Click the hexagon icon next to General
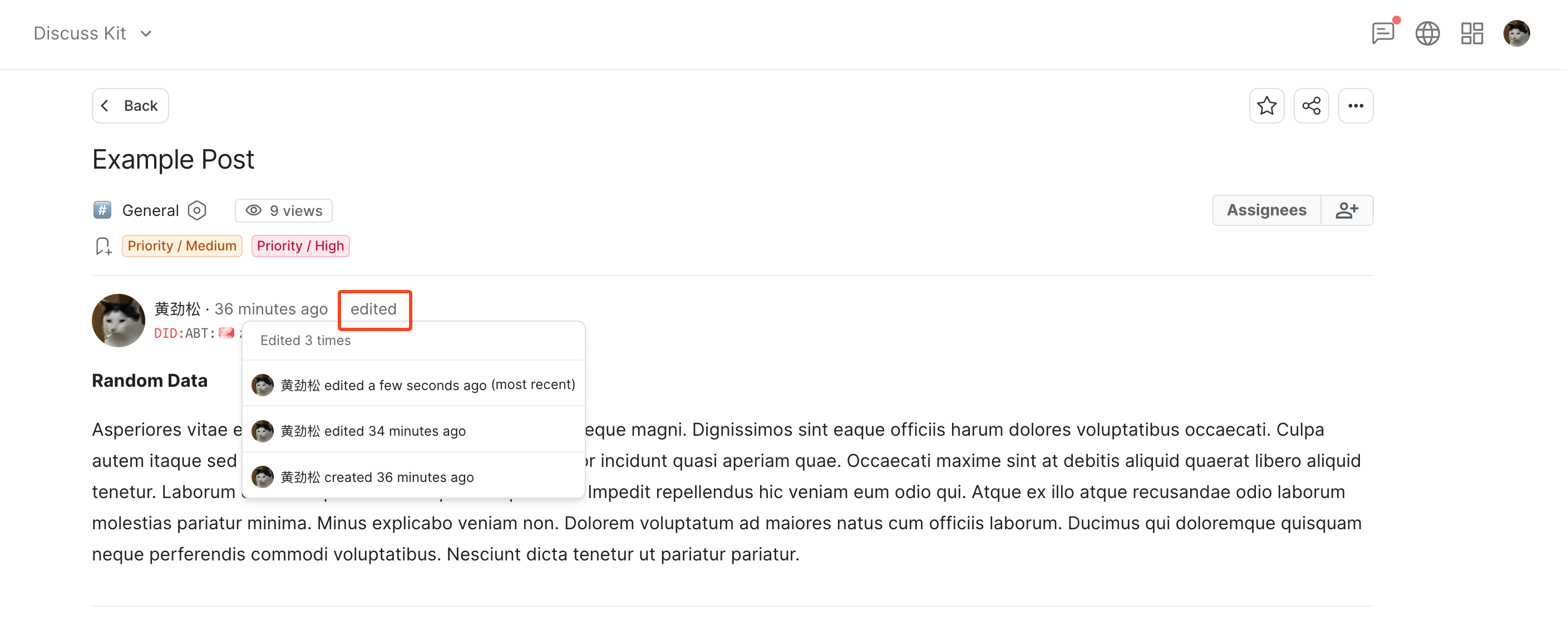Image resolution: width=1568 pixels, height=640 pixels. [x=196, y=211]
